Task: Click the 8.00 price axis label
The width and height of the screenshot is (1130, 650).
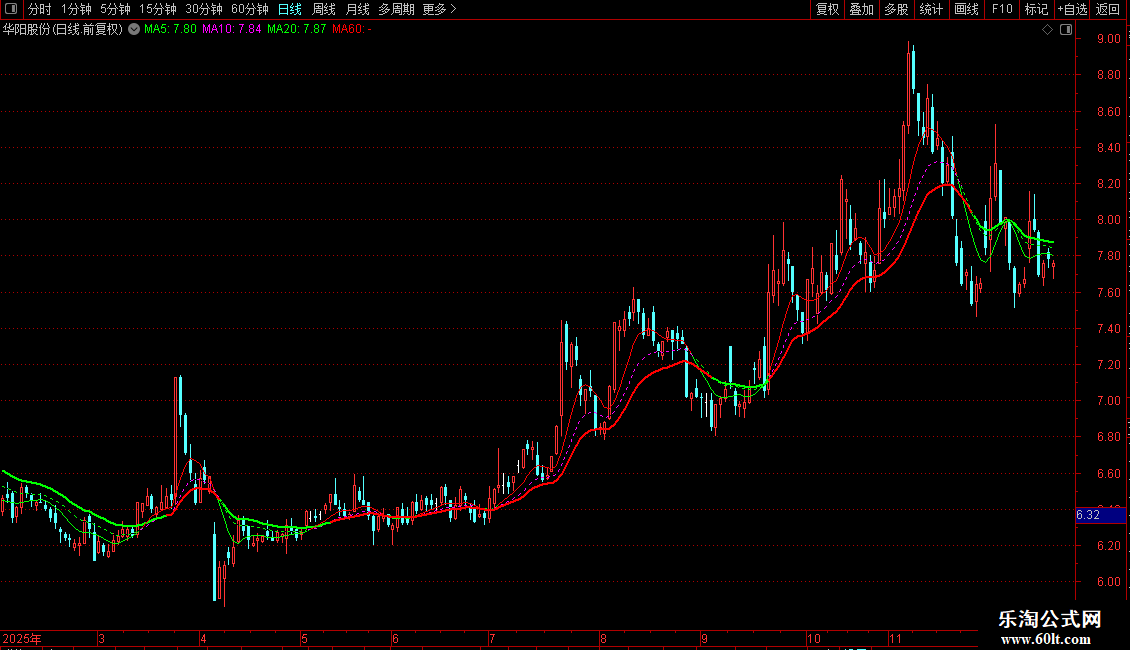Action: point(1108,220)
